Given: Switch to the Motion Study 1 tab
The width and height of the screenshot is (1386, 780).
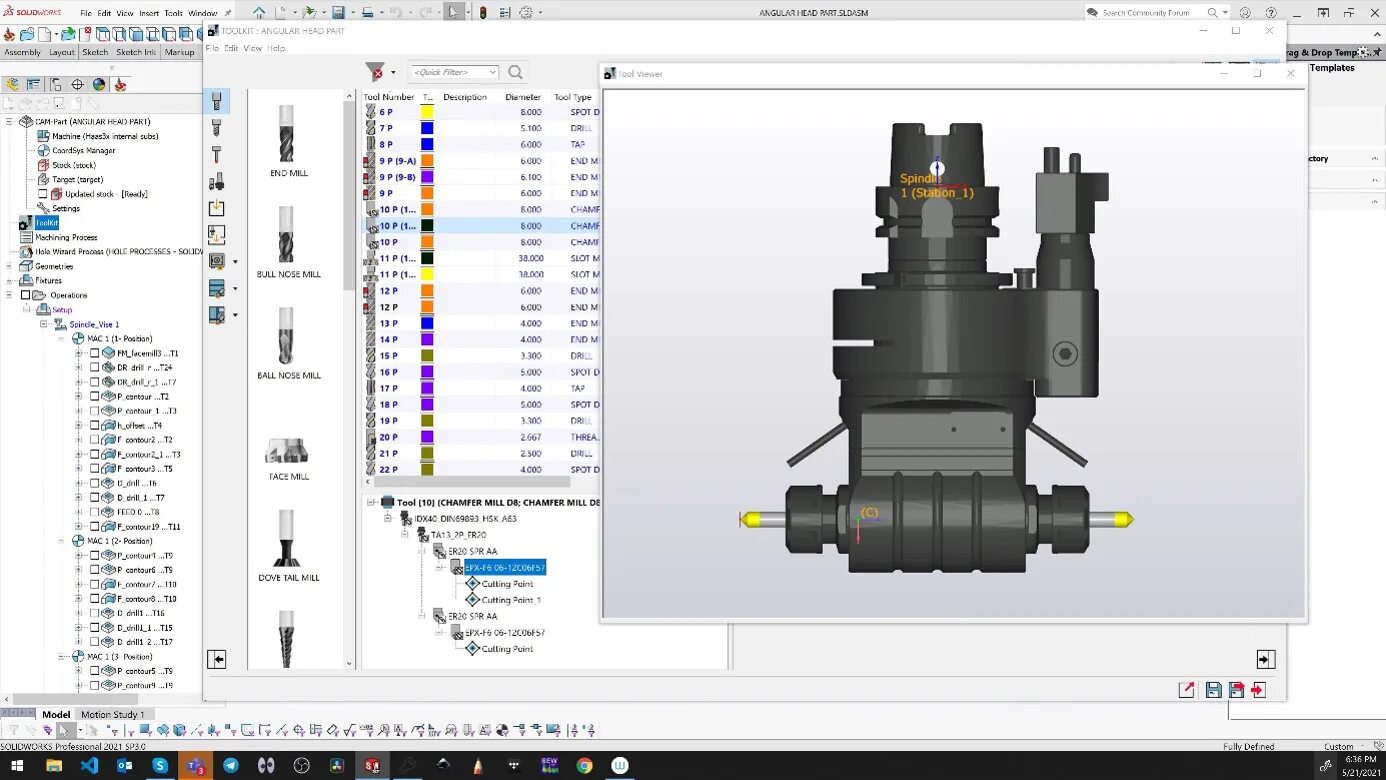Looking at the screenshot, I should (112, 714).
